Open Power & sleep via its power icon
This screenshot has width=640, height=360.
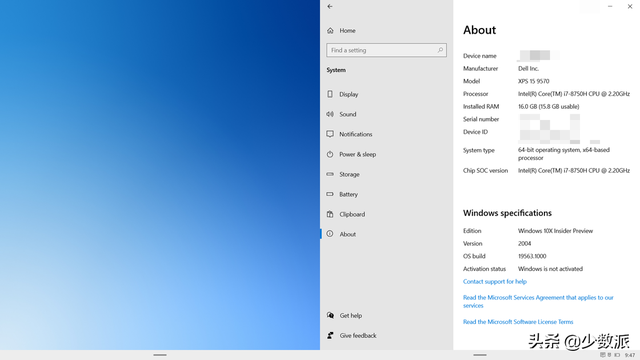[x=330, y=154]
